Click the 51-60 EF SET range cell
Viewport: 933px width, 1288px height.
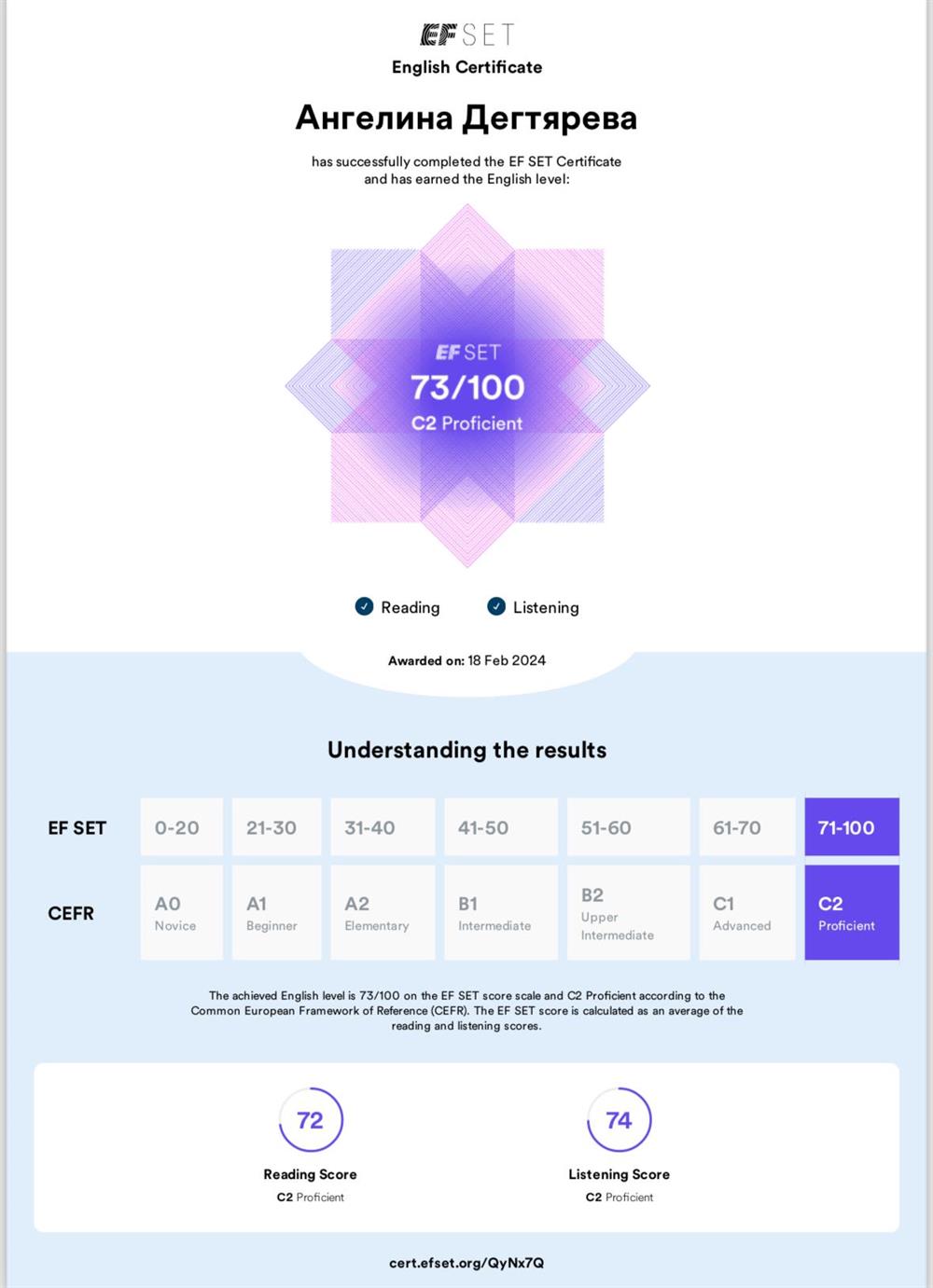629,826
